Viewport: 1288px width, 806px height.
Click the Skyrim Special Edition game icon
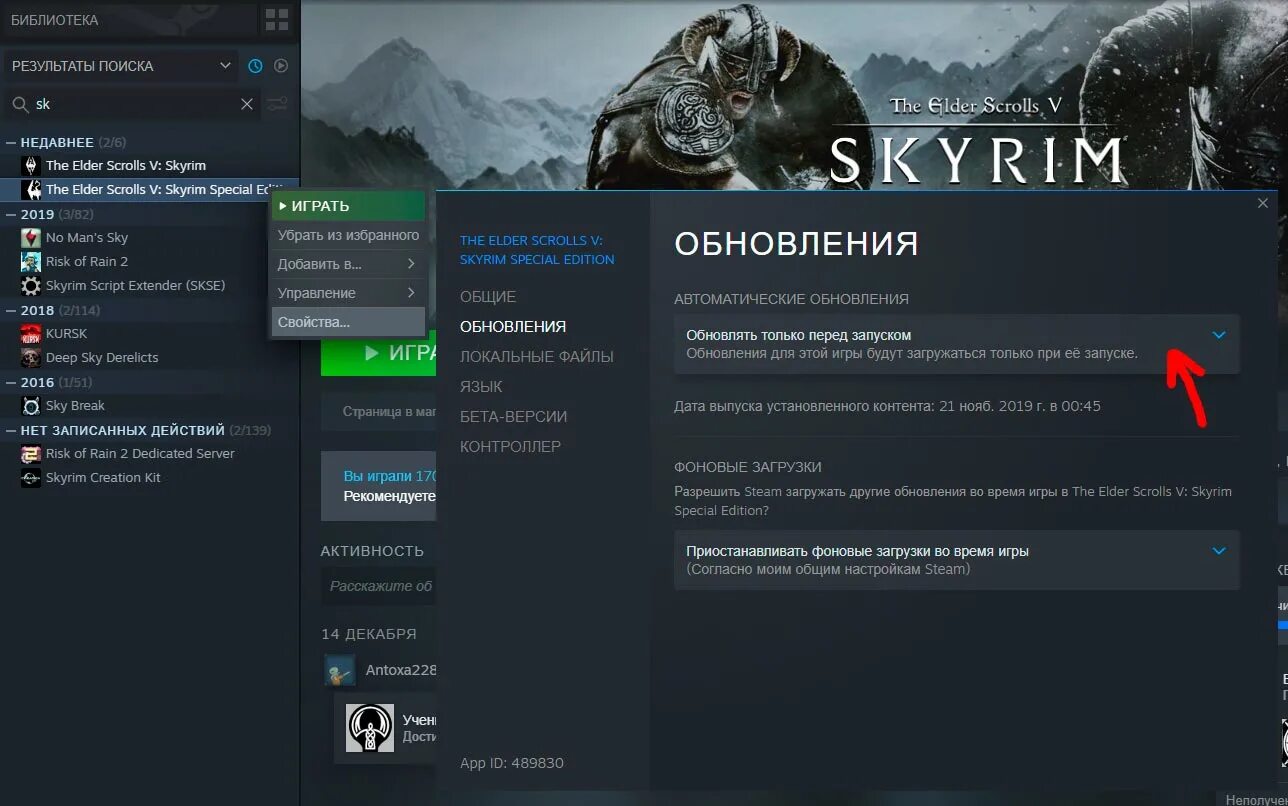(x=31, y=189)
